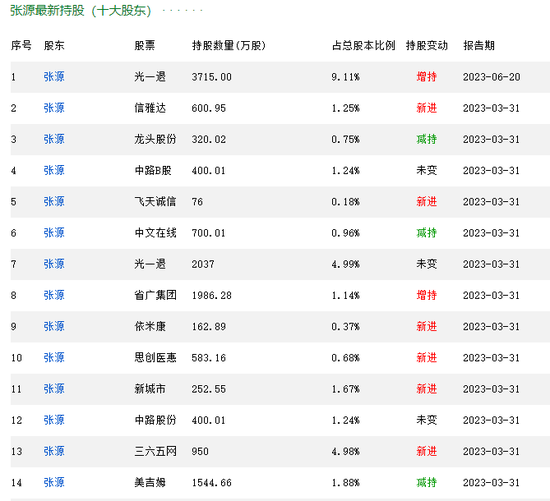550x501 pixels.
Task: Open the 张源 link in row 7
Action: coord(54,264)
